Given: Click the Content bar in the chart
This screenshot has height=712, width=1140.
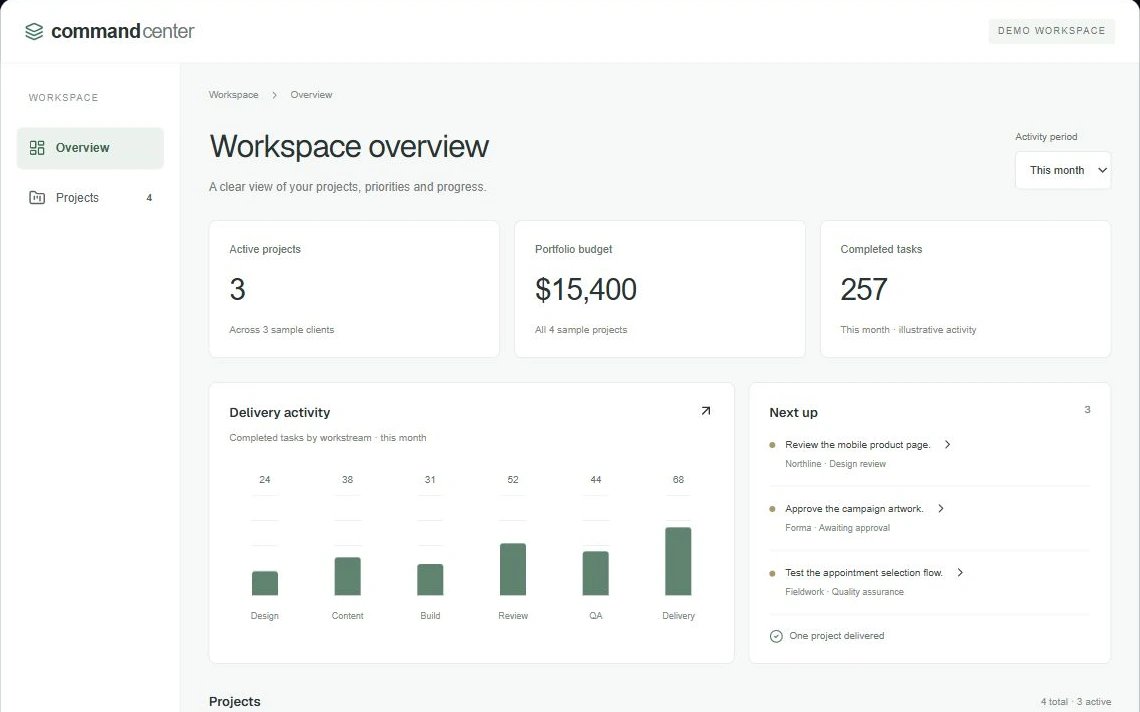Looking at the screenshot, I should [348, 576].
